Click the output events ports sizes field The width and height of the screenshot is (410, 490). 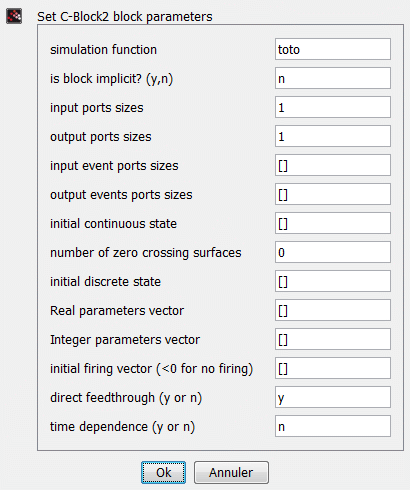point(333,194)
